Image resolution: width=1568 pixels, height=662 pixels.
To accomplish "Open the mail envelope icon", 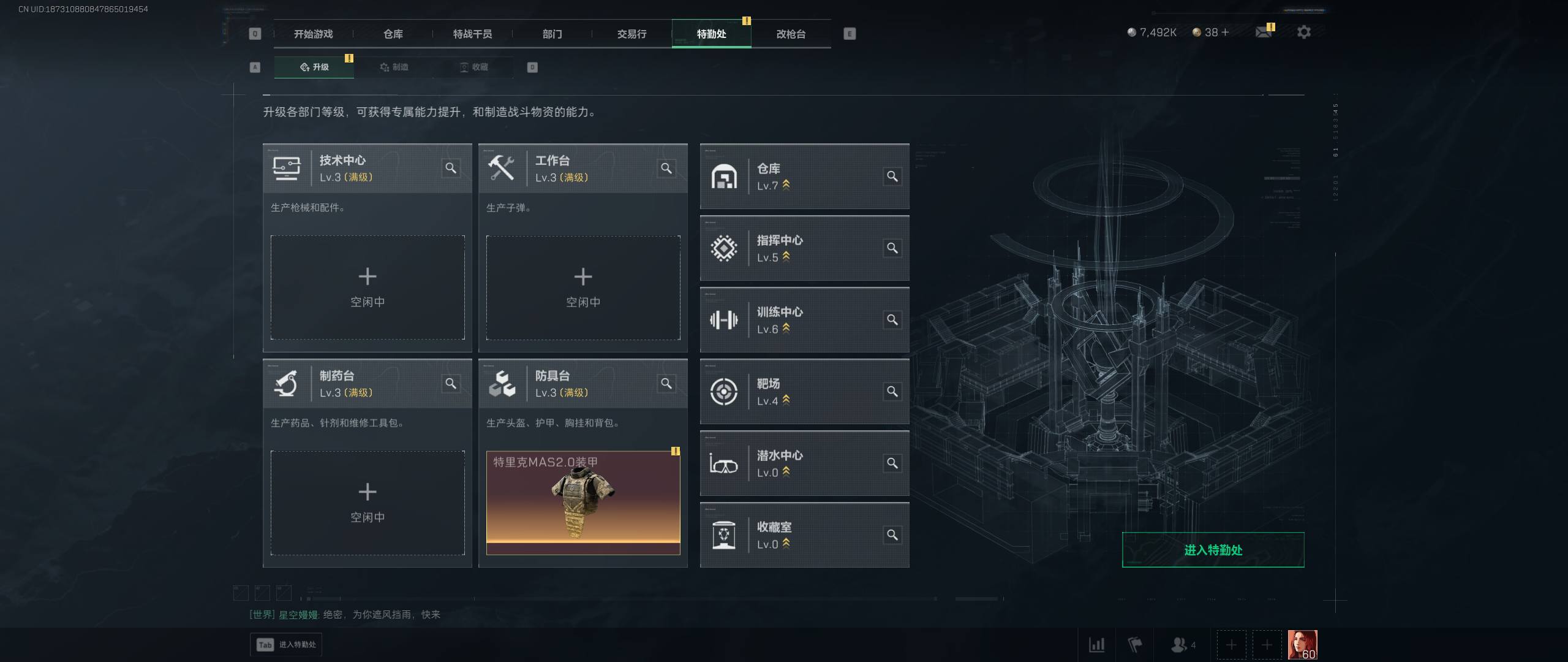I will [1263, 32].
